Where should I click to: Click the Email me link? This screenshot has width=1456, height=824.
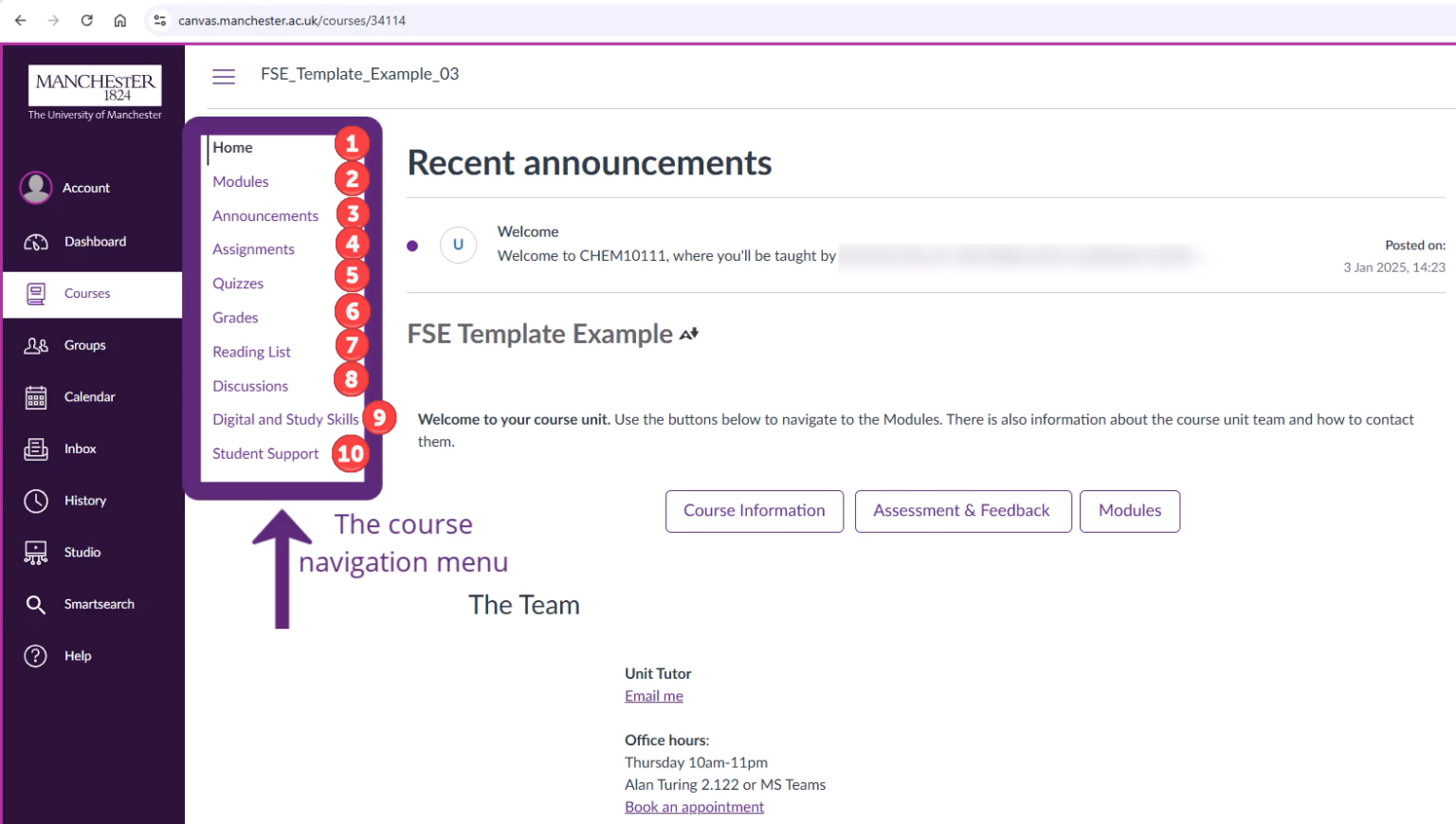click(653, 695)
